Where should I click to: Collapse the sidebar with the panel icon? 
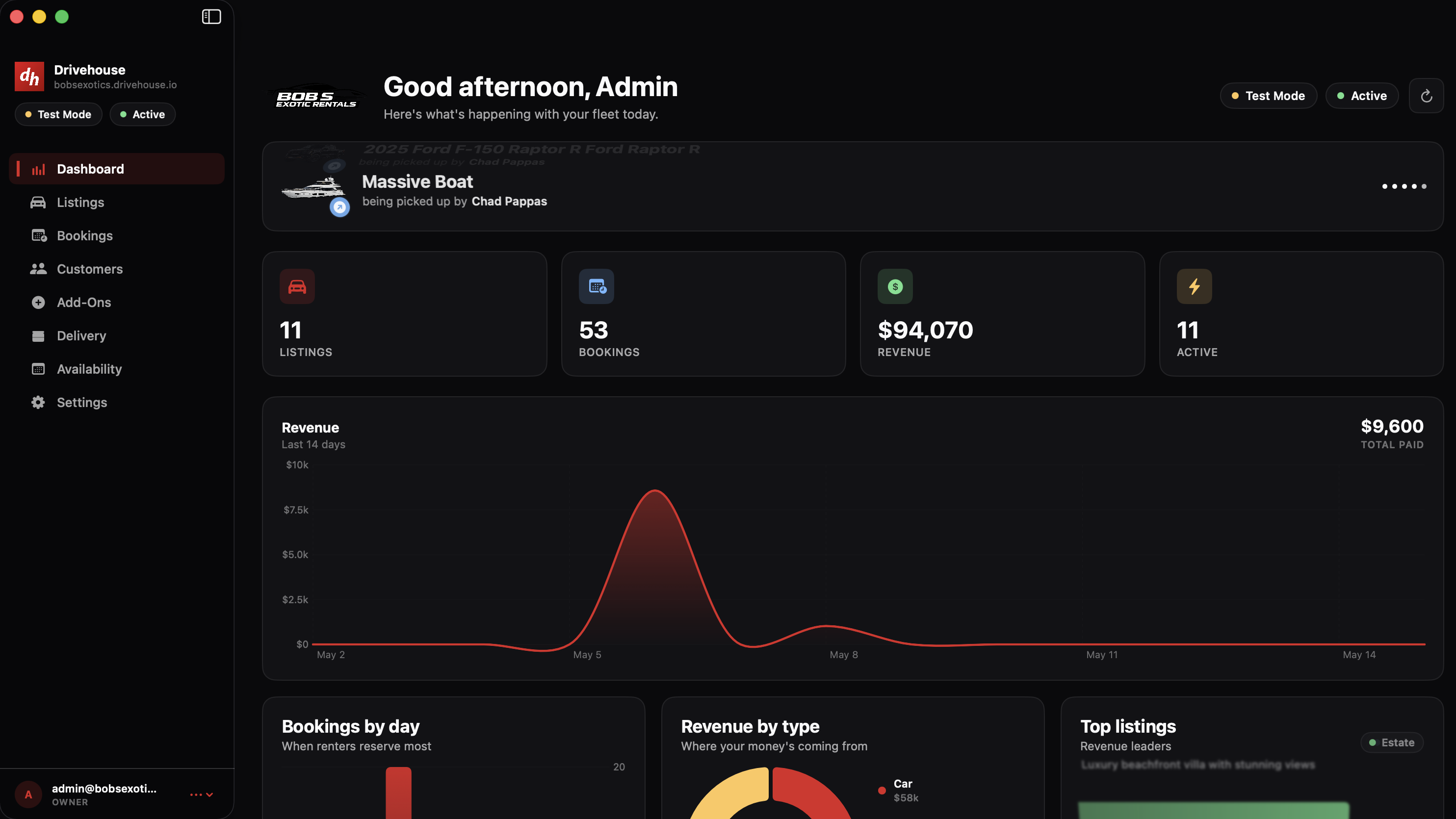[x=211, y=17]
